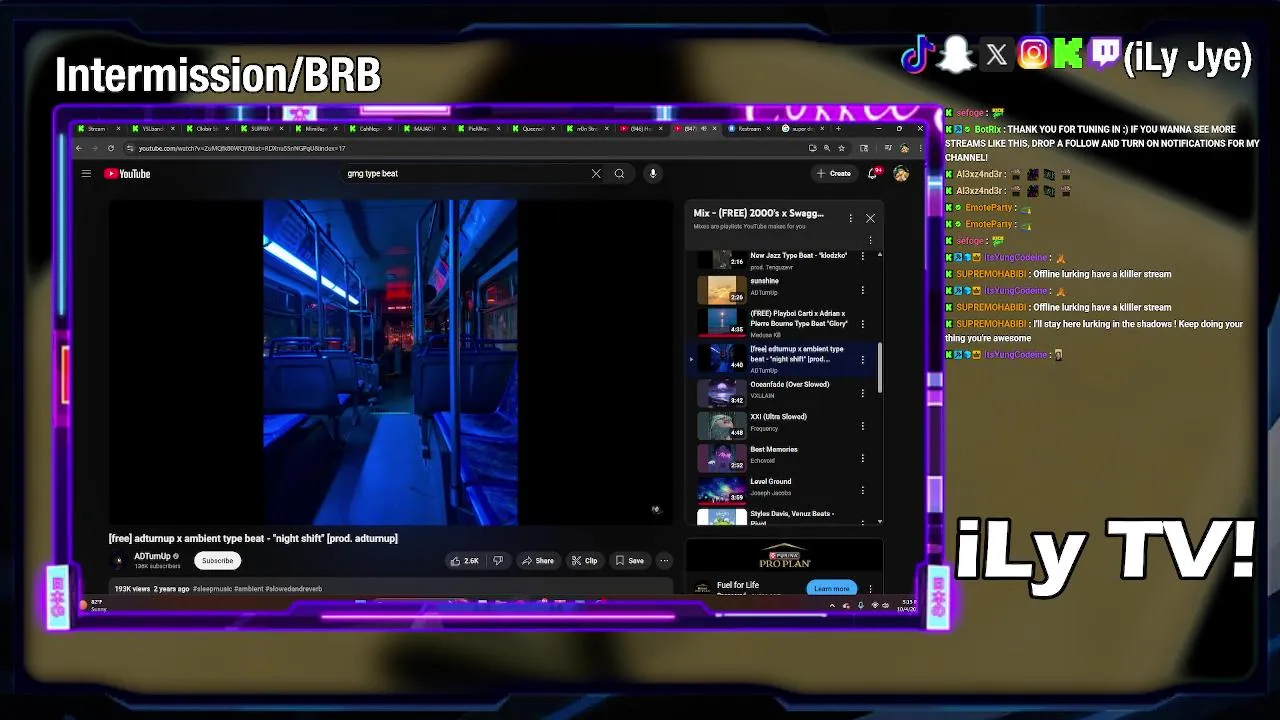Screen dimensions: 1280x720
Task: Switch to the CahNop browser tab
Action: [370, 128]
